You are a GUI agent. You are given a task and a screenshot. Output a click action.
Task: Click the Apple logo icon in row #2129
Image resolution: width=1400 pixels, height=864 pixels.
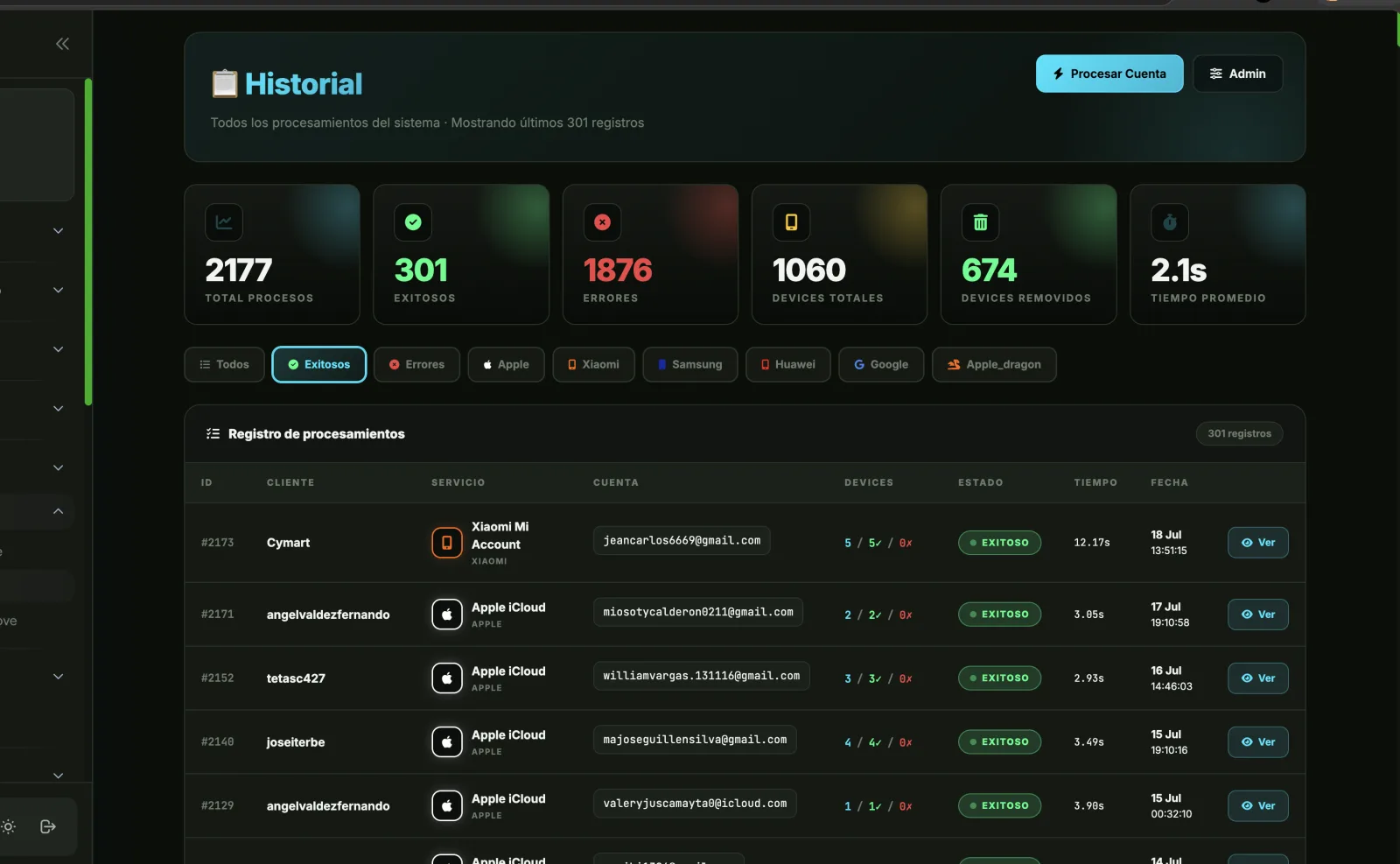click(x=447, y=806)
